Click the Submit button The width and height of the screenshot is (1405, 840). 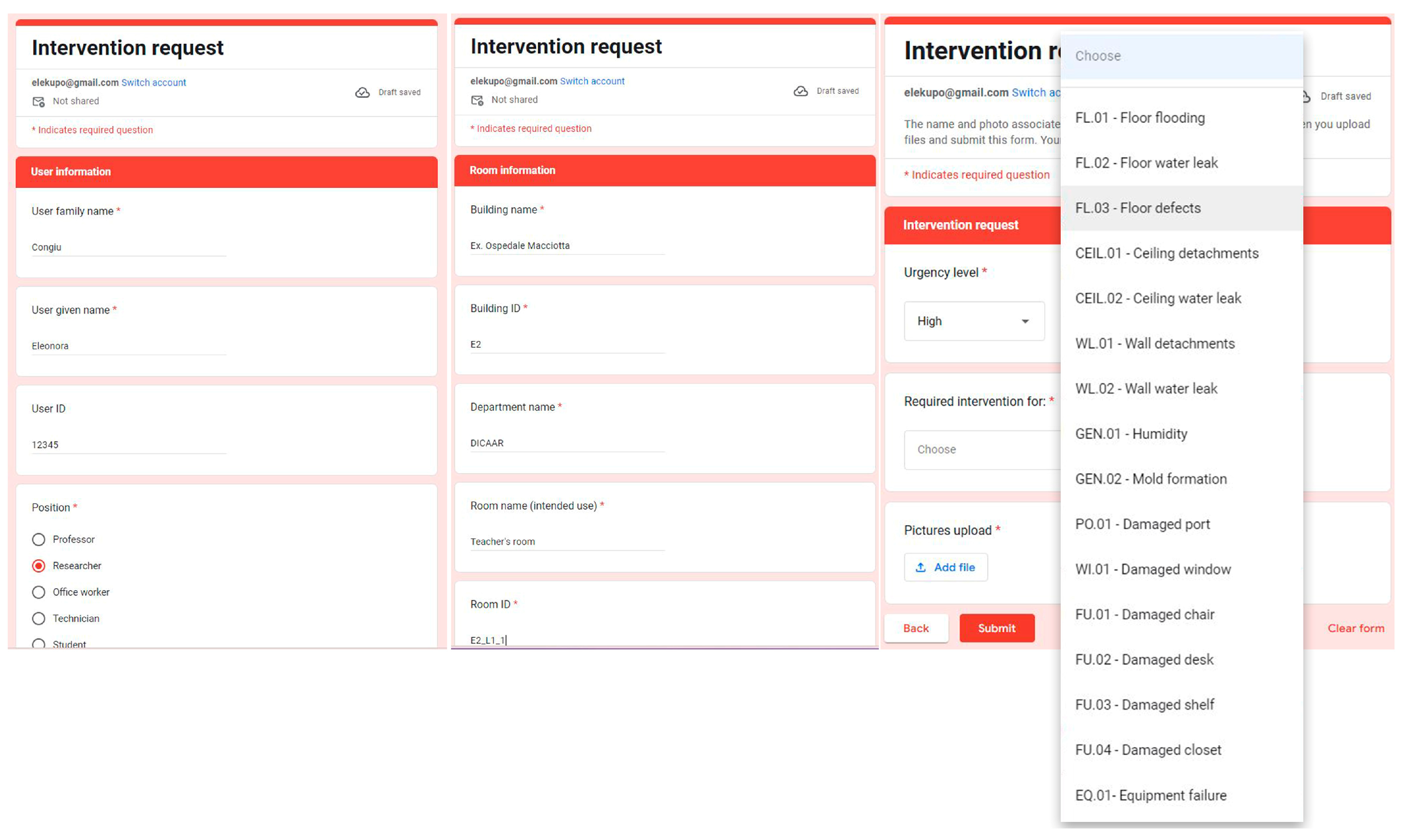click(x=997, y=628)
